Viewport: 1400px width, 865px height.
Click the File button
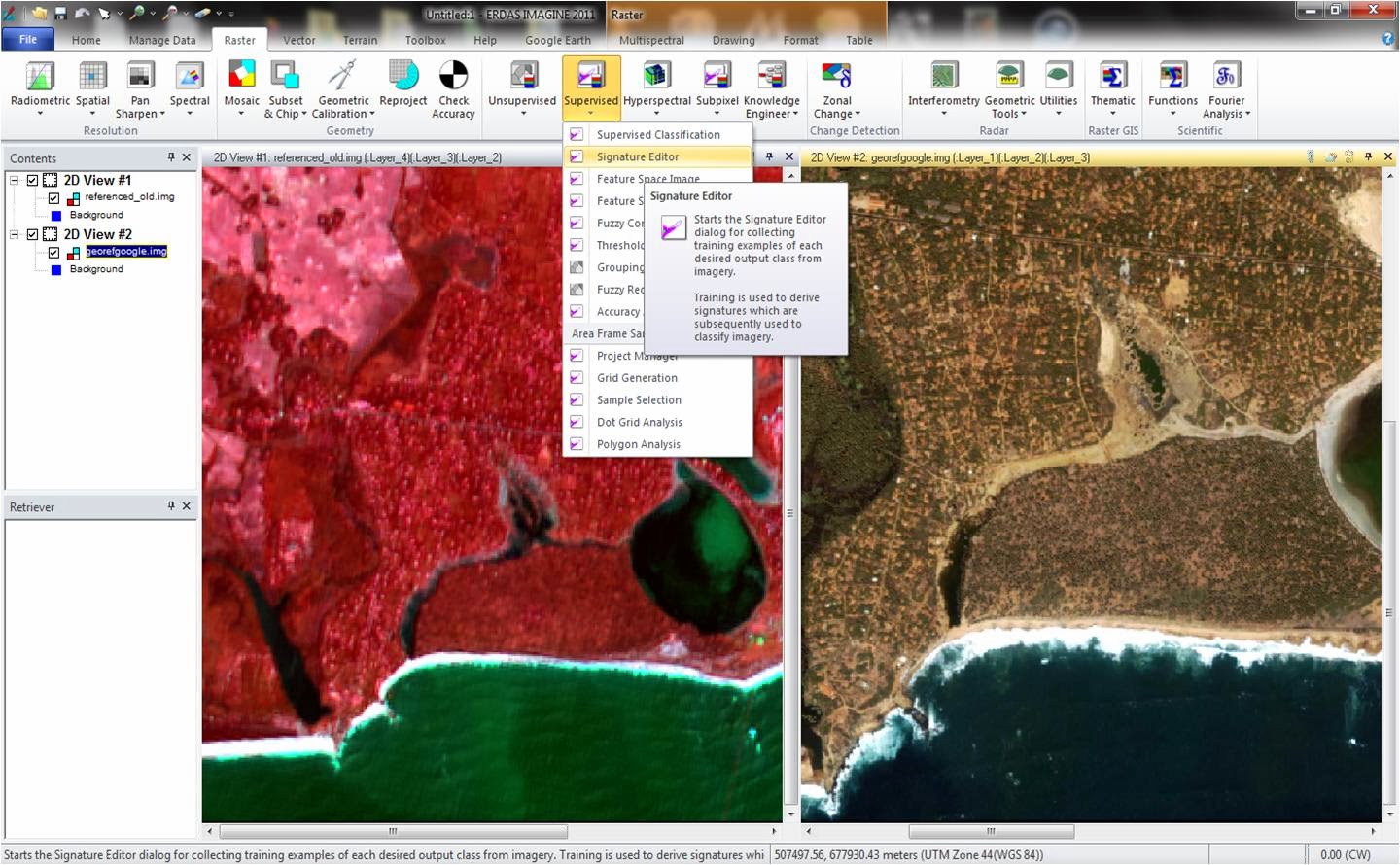28,39
